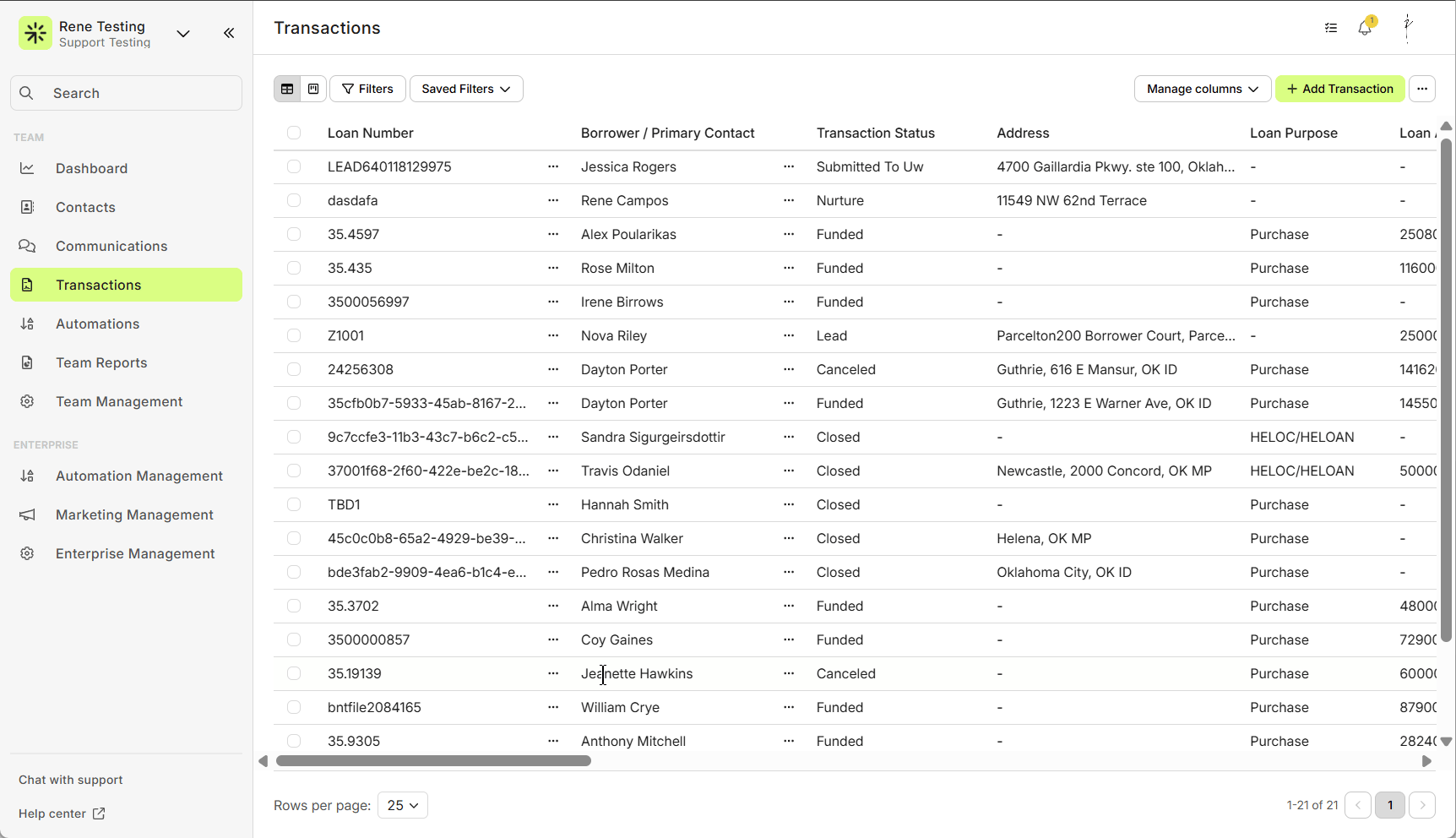Screen dimensions: 1456x838
Task: Click the Add Transaction button
Action: pyautogui.click(x=1339, y=89)
